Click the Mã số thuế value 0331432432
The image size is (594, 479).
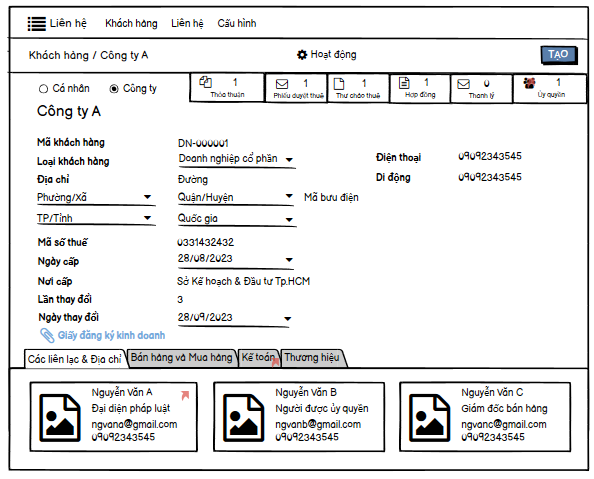pyautogui.click(x=205, y=242)
